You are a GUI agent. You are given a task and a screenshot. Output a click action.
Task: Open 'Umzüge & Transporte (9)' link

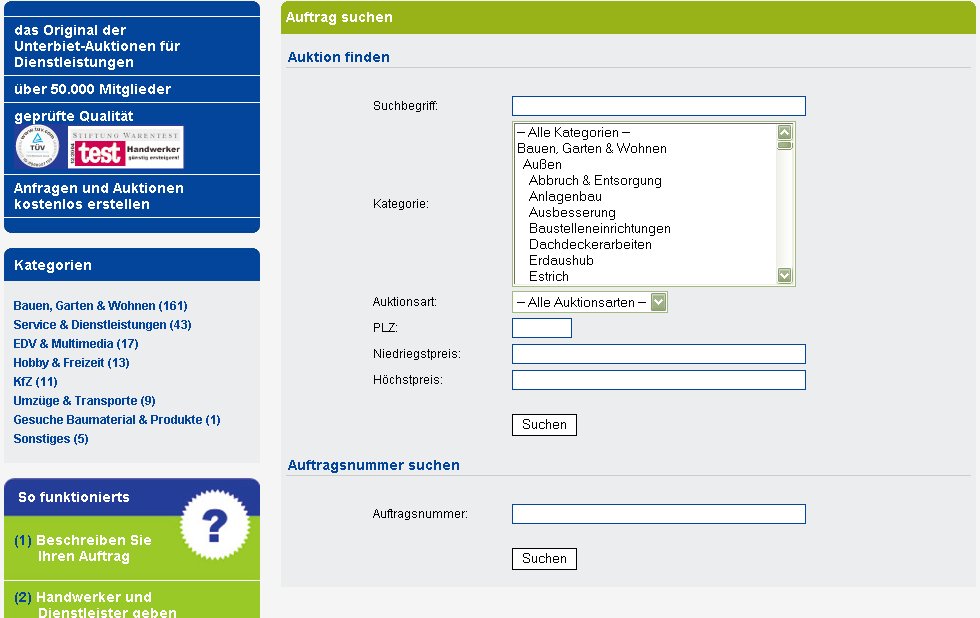[x=84, y=401]
